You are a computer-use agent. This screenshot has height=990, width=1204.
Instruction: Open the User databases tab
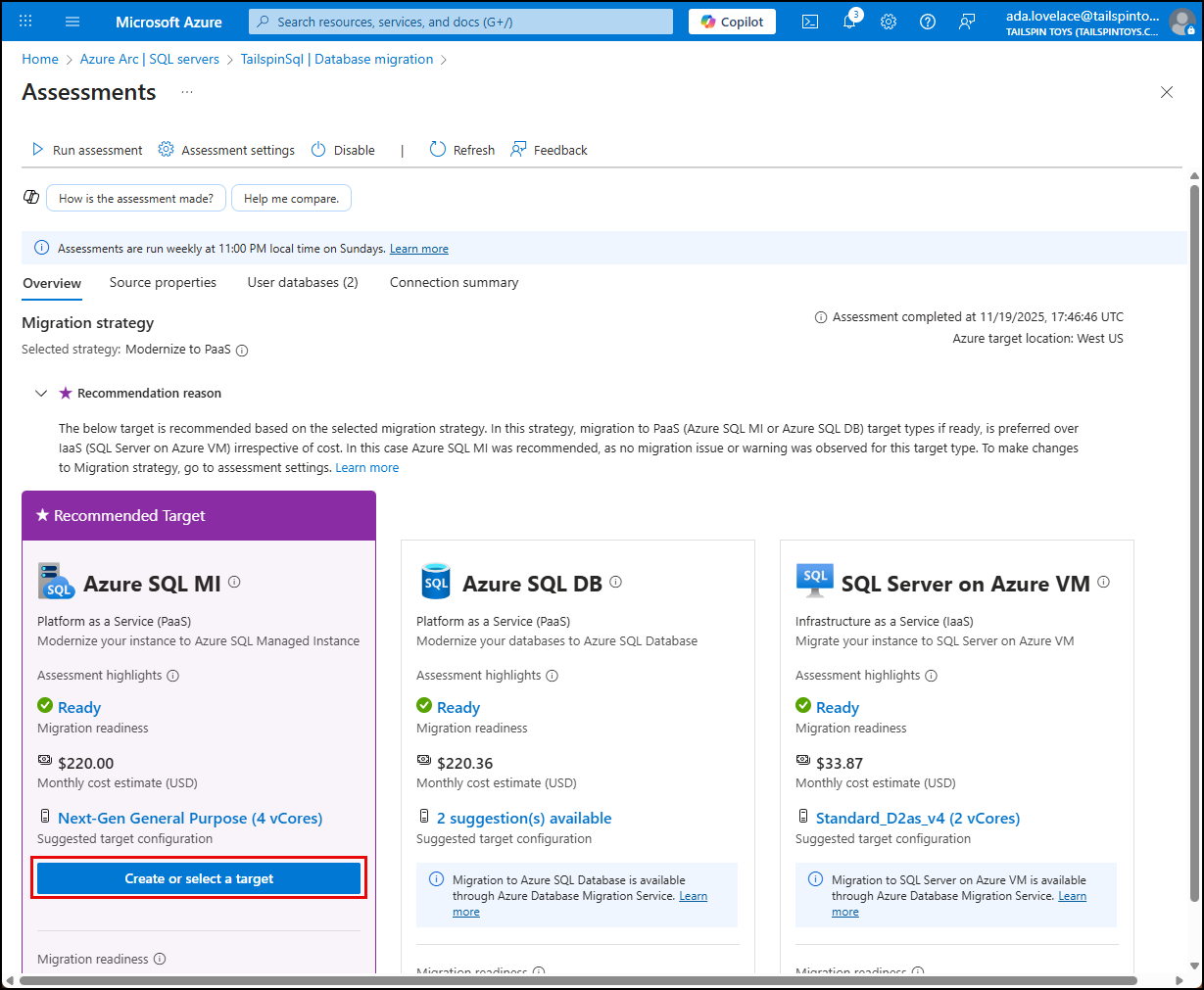[302, 282]
